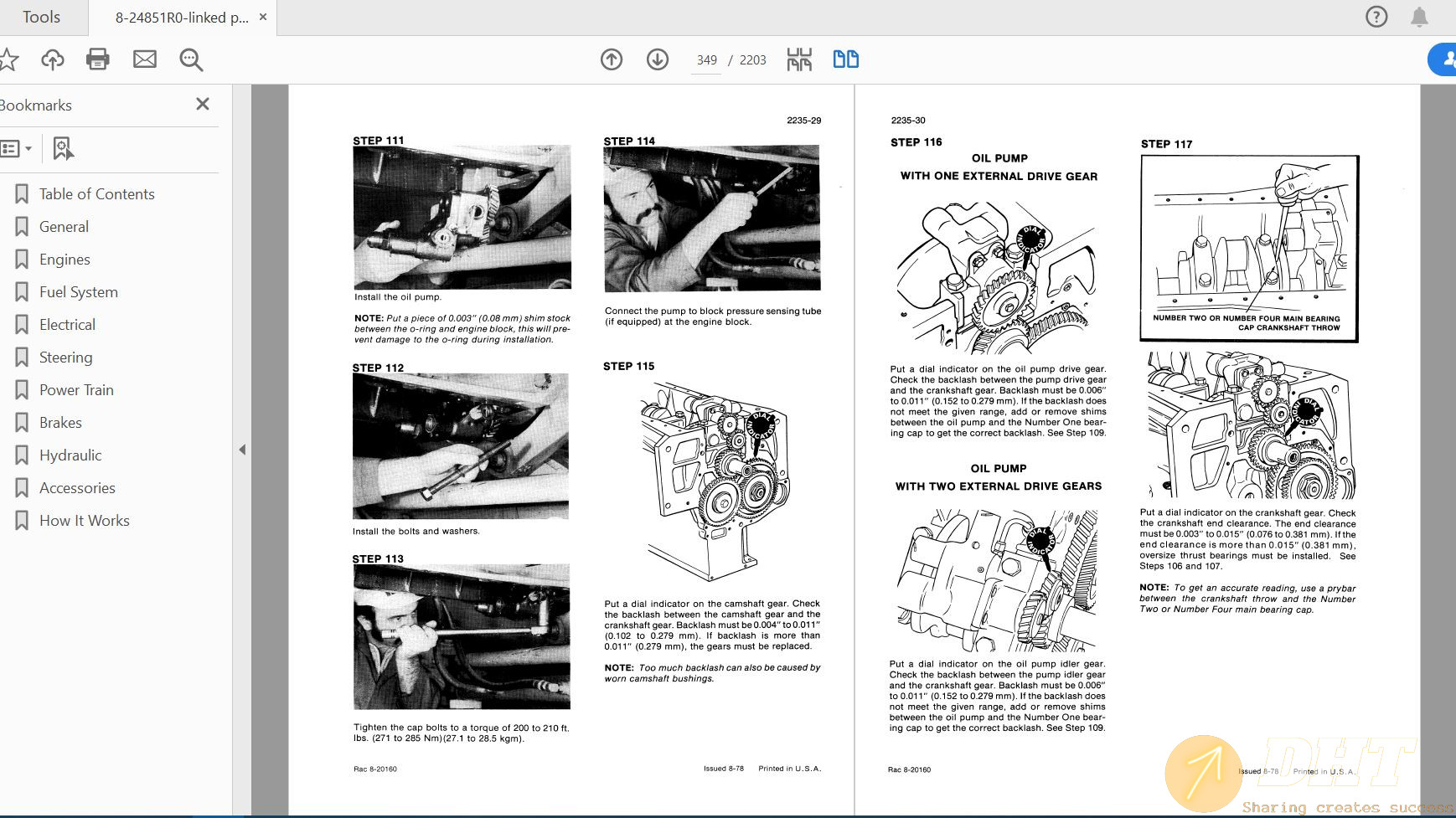Email the document using the envelope icon
The width and height of the screenshot is (1456, 818).
click(x=144, y=59)
